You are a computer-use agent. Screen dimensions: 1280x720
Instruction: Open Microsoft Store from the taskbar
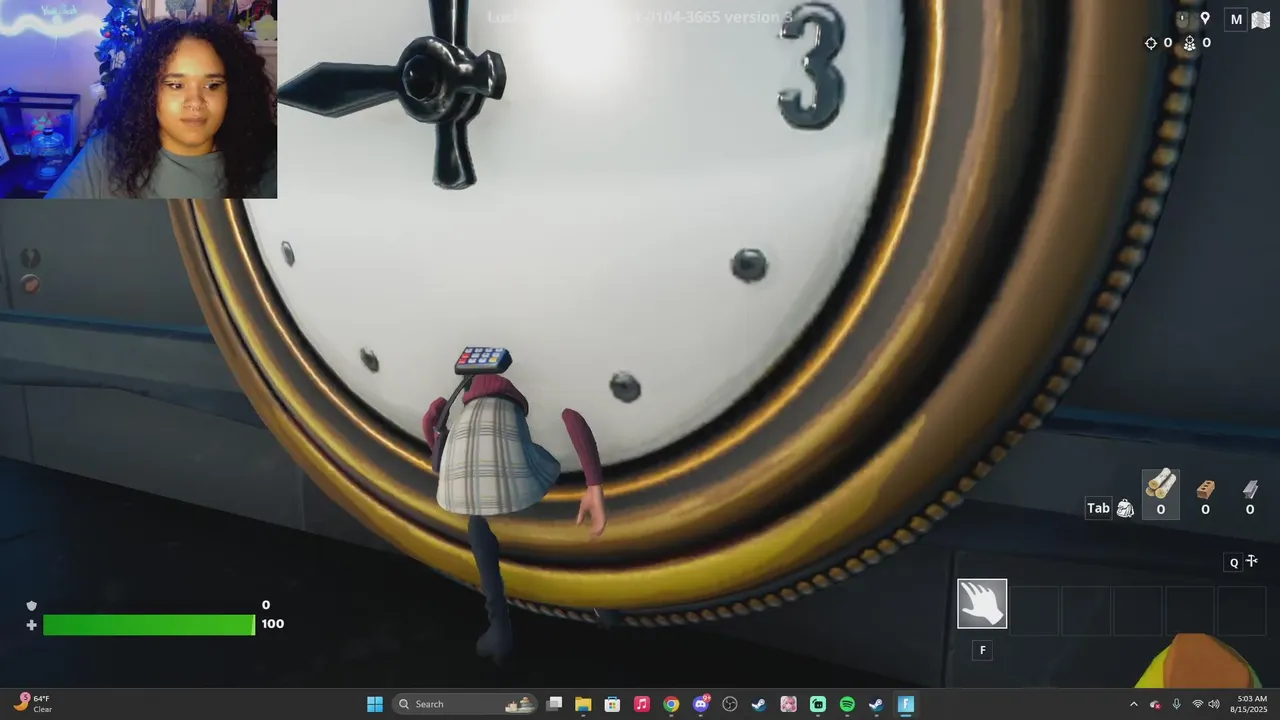(x=612, y=704)
